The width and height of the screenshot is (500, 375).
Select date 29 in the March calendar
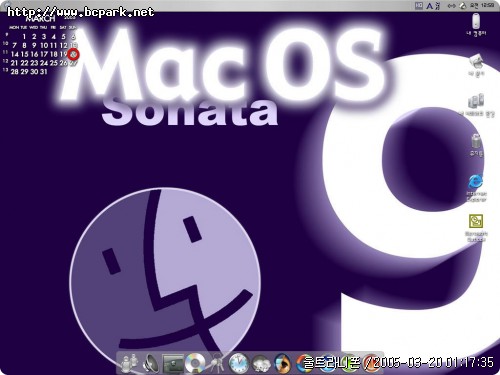pos(24,71)
